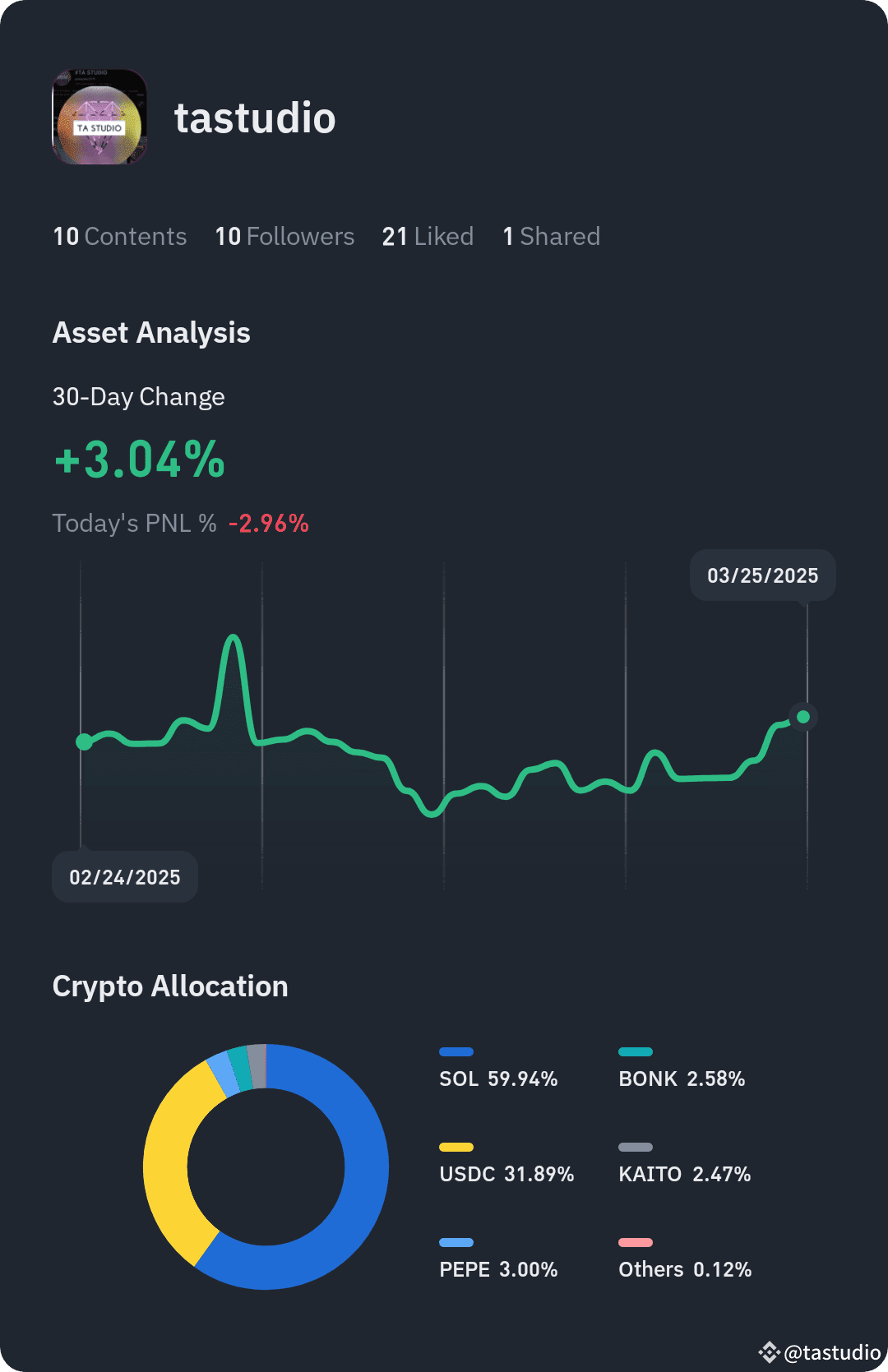Screen dimensions: 888x1372
Task: Open the tastudio profile avatar
Action: 100,117
